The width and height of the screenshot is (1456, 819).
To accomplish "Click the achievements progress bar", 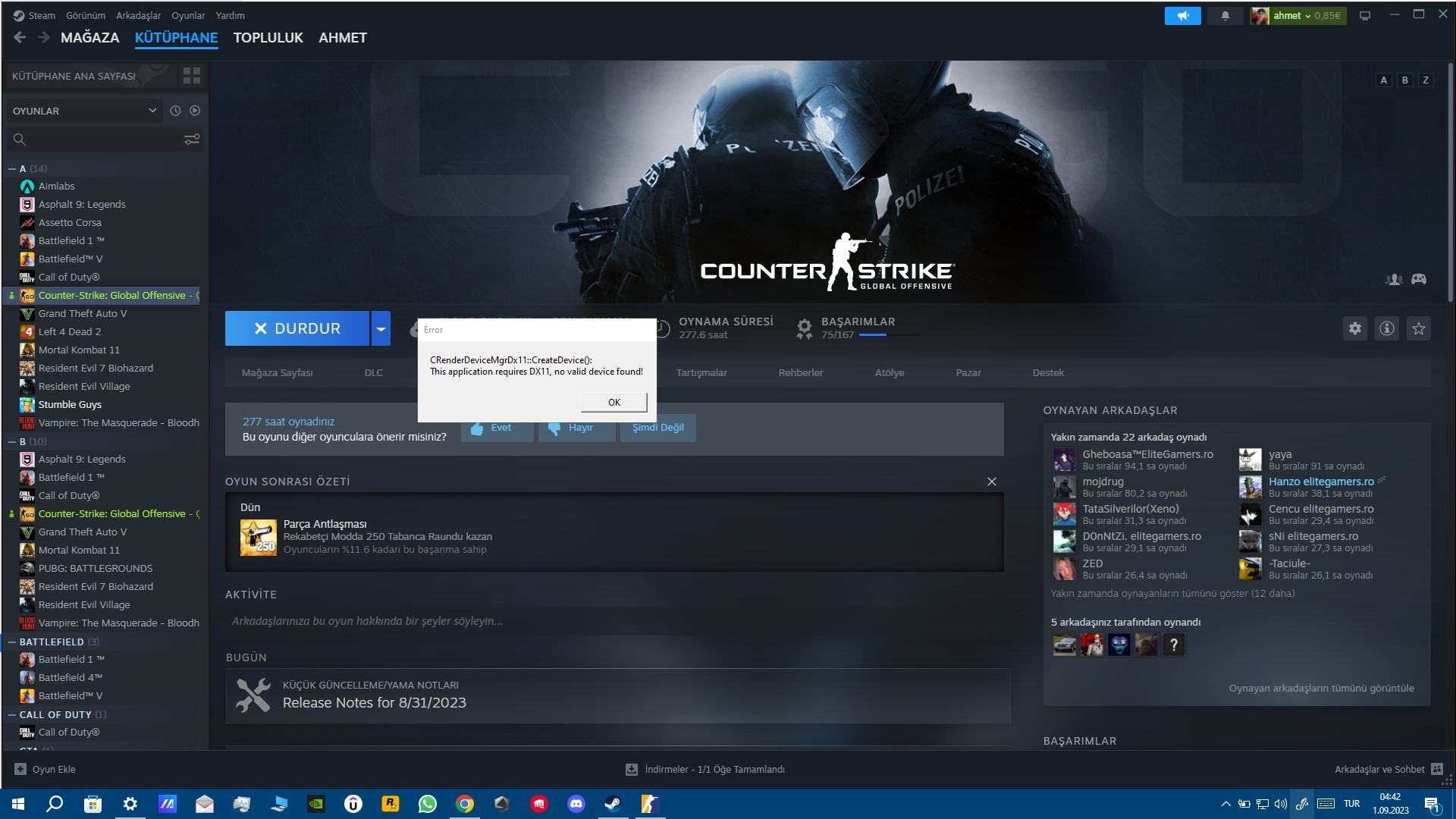I will tap(887, 335).
